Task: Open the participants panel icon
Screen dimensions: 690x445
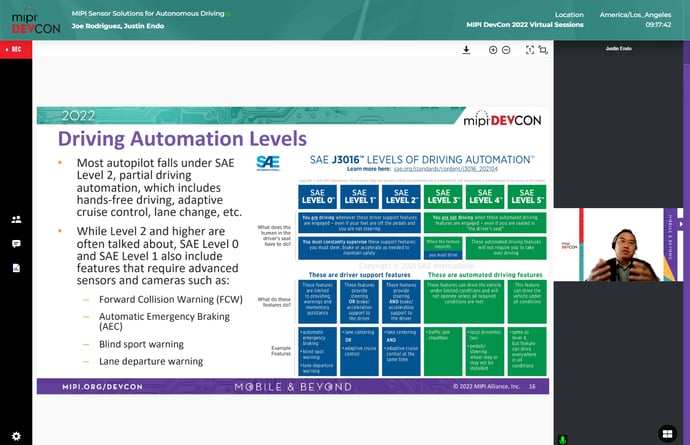Action: [16, 219]
